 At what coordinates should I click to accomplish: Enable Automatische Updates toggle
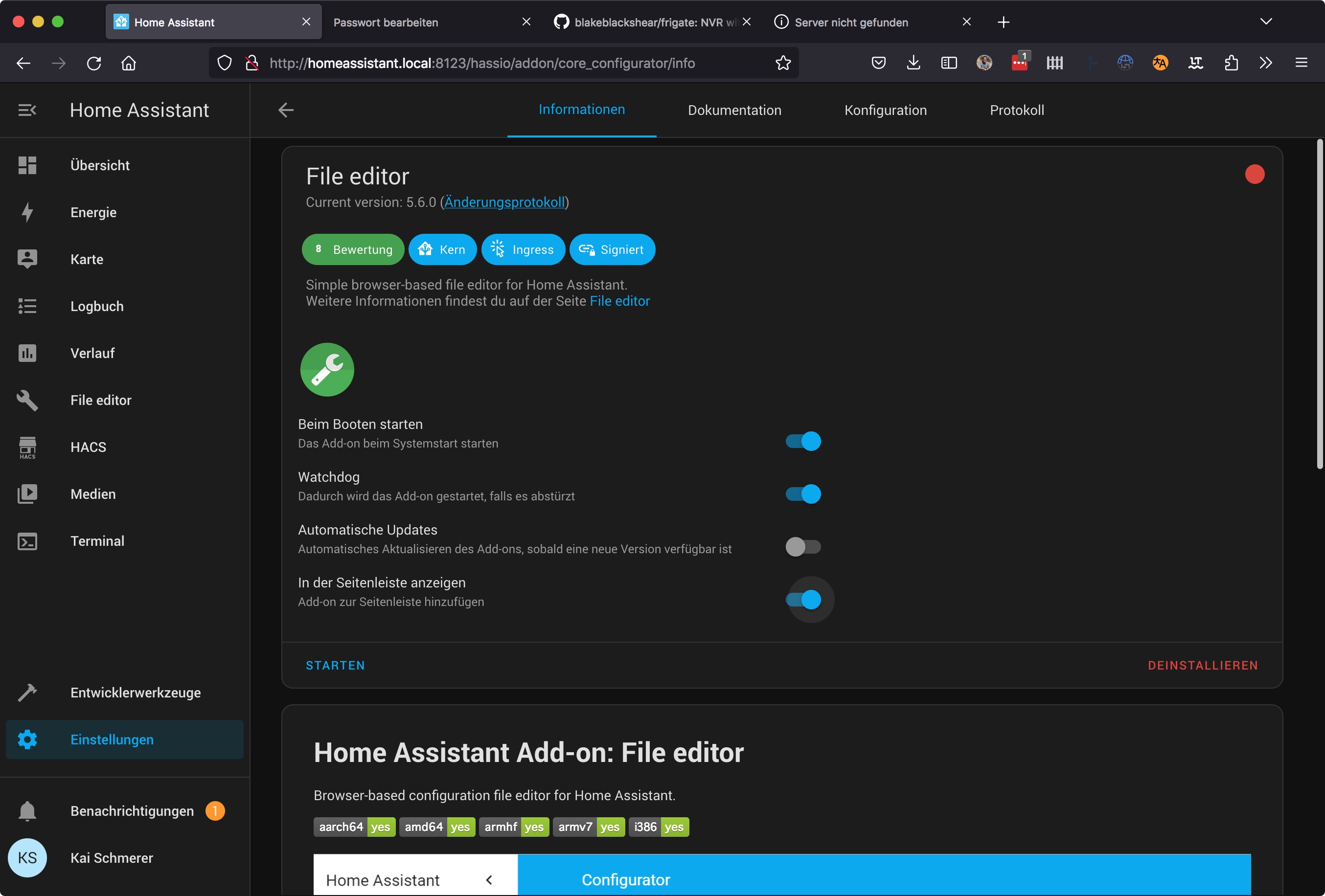tap(803, 547)
